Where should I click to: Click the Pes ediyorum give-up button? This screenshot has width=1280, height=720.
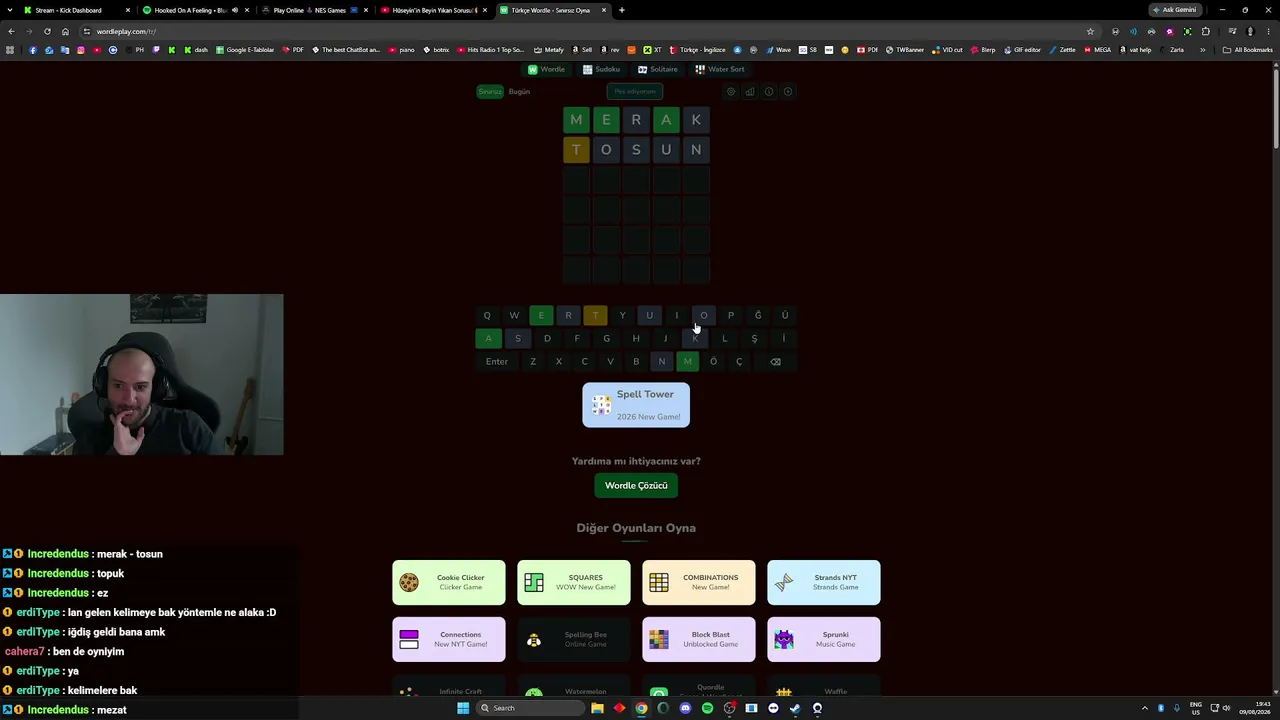click(x=635, y=92)
